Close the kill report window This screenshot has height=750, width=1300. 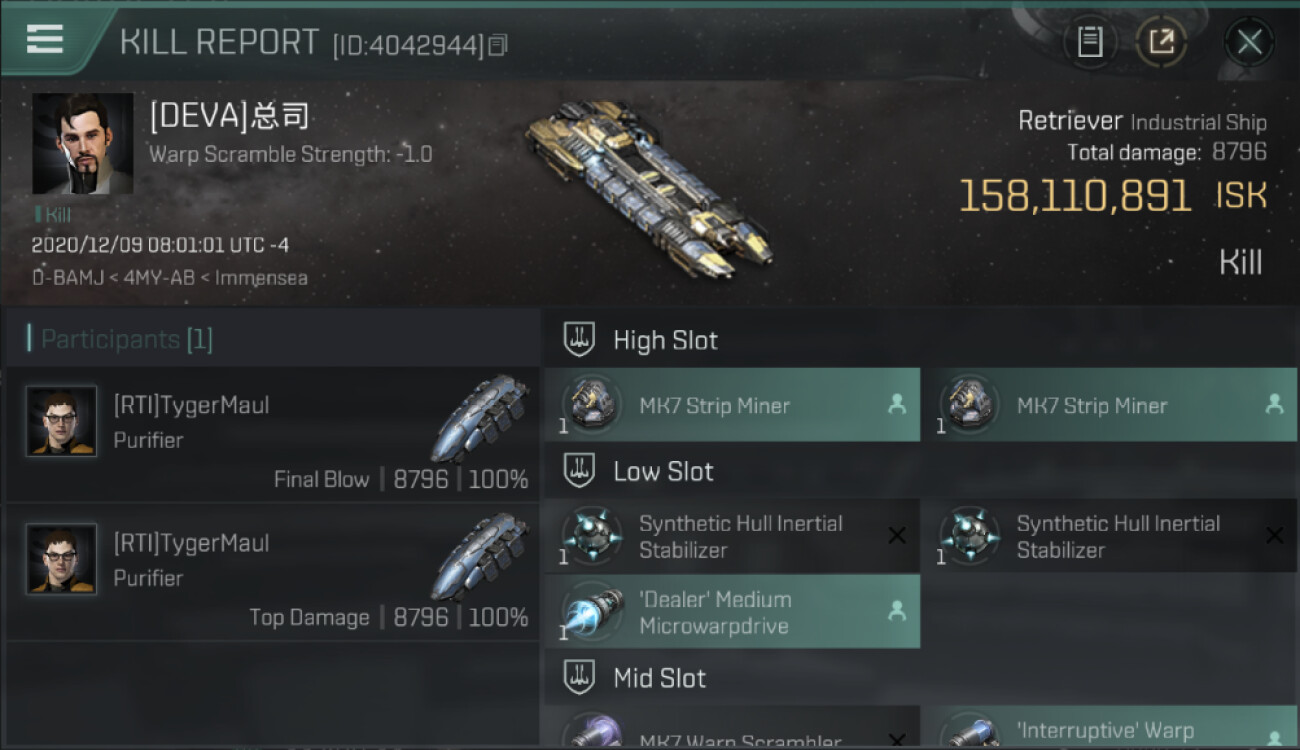[x=1249, y=42]
